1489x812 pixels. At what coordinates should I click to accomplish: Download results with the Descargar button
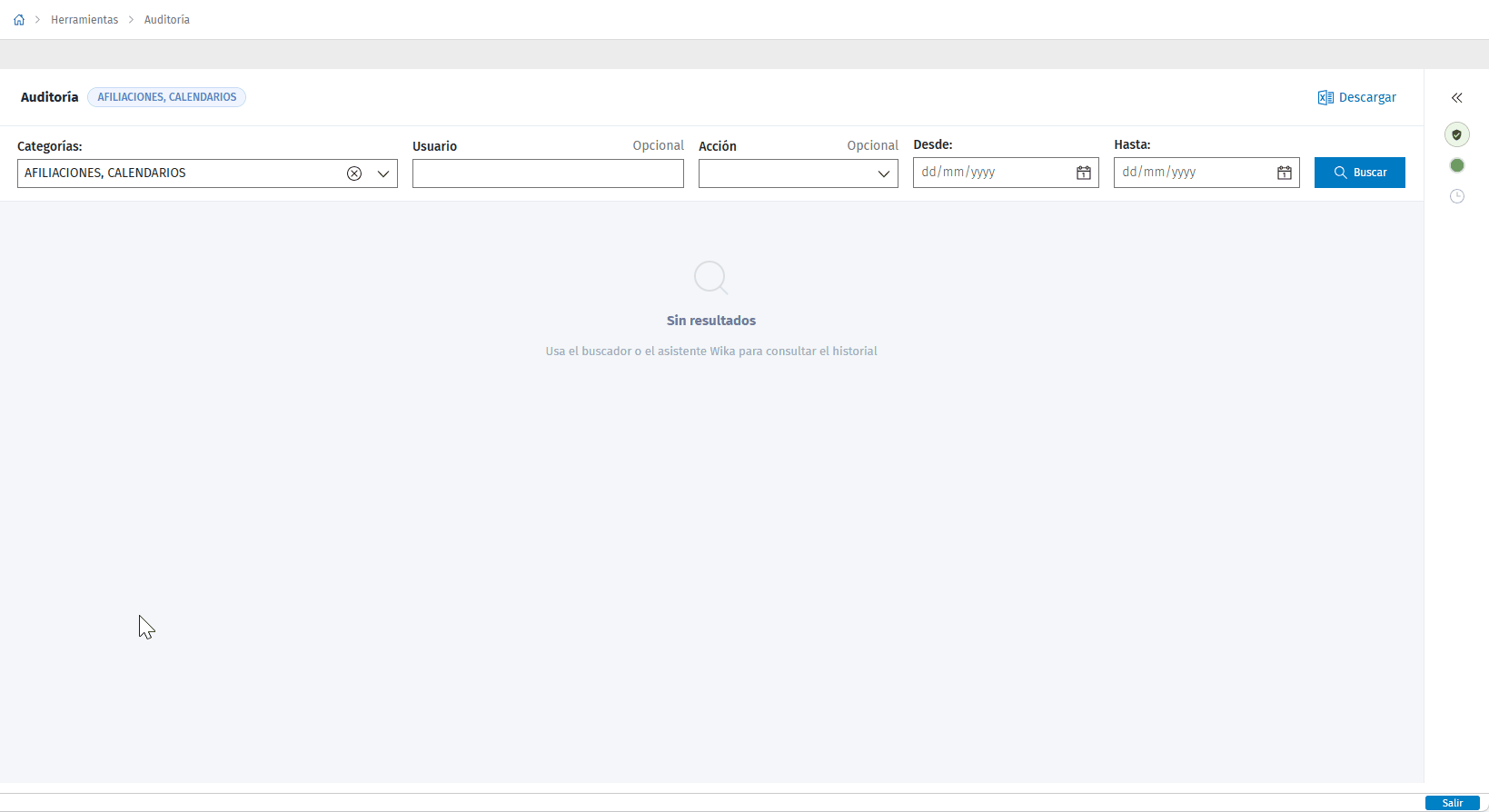(1357, 97)
